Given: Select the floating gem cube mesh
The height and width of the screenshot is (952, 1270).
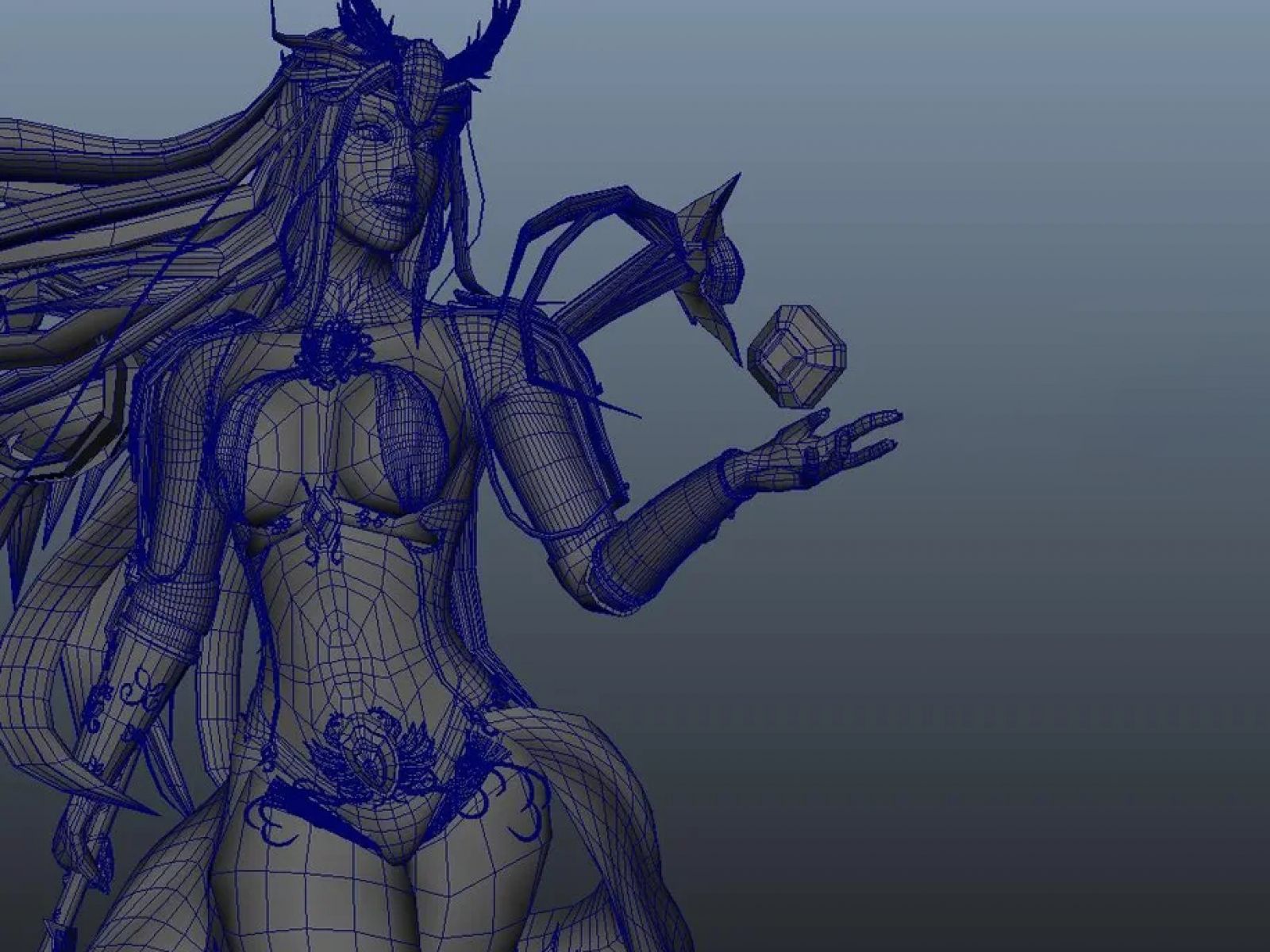Looking at the screenshot, I should [797, 356].
